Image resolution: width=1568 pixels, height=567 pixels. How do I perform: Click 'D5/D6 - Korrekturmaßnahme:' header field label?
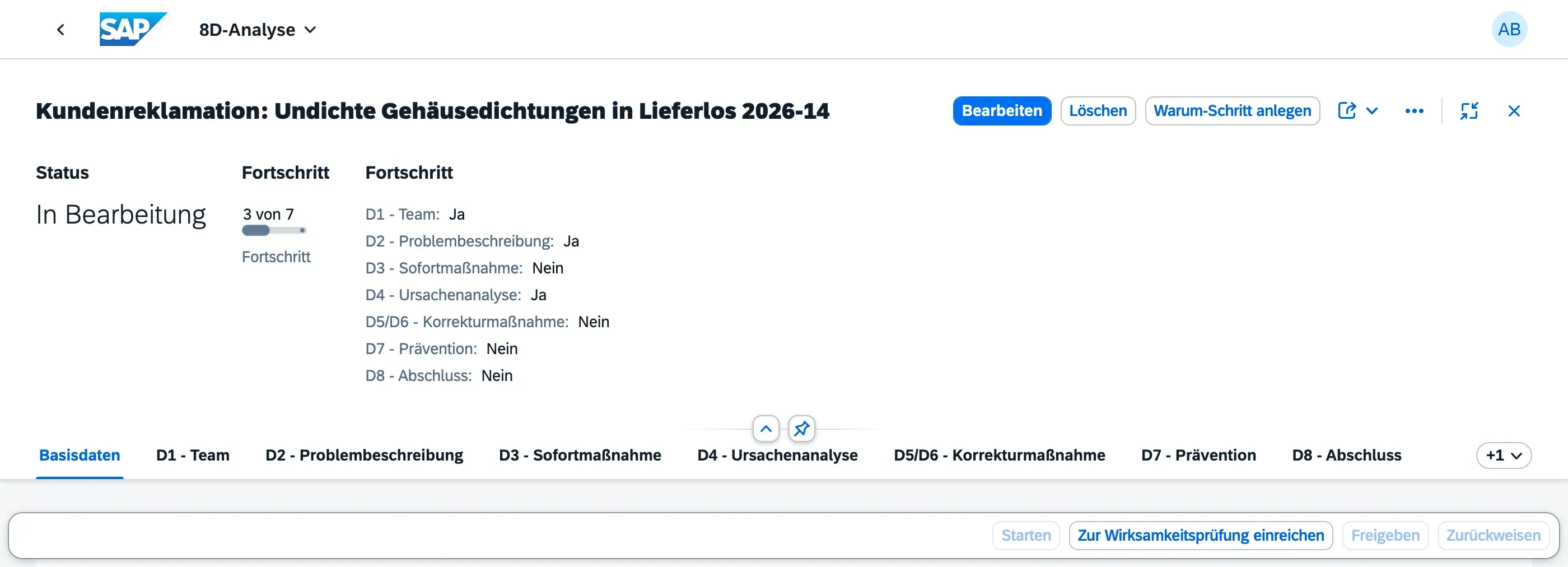pyautogui.click(x=467, y=322)
